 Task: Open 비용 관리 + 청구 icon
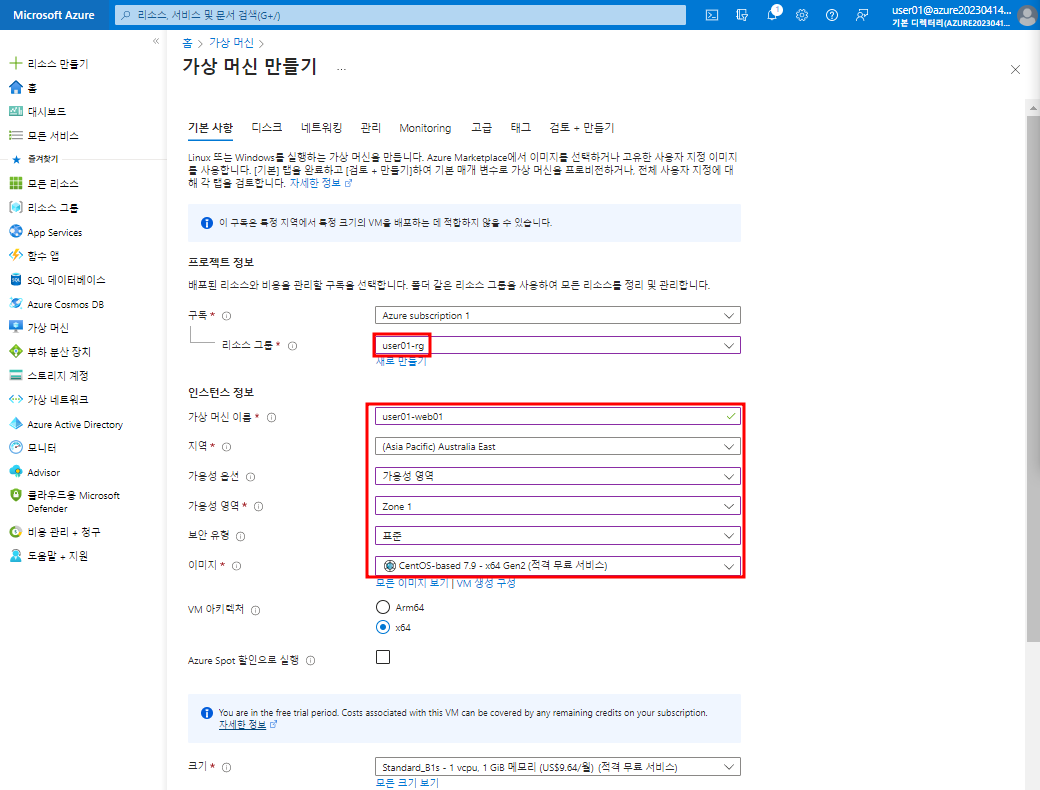point(15,531)
